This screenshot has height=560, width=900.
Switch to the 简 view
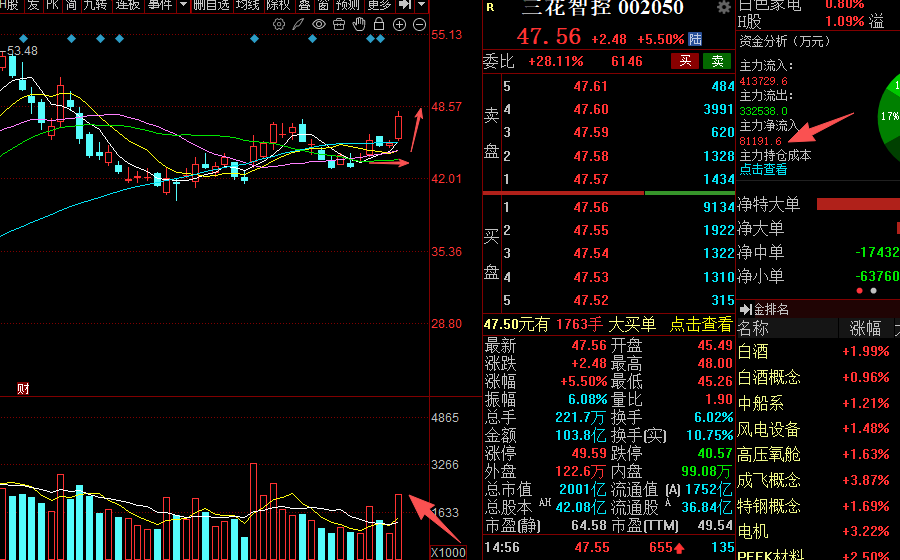coord(71,5)
